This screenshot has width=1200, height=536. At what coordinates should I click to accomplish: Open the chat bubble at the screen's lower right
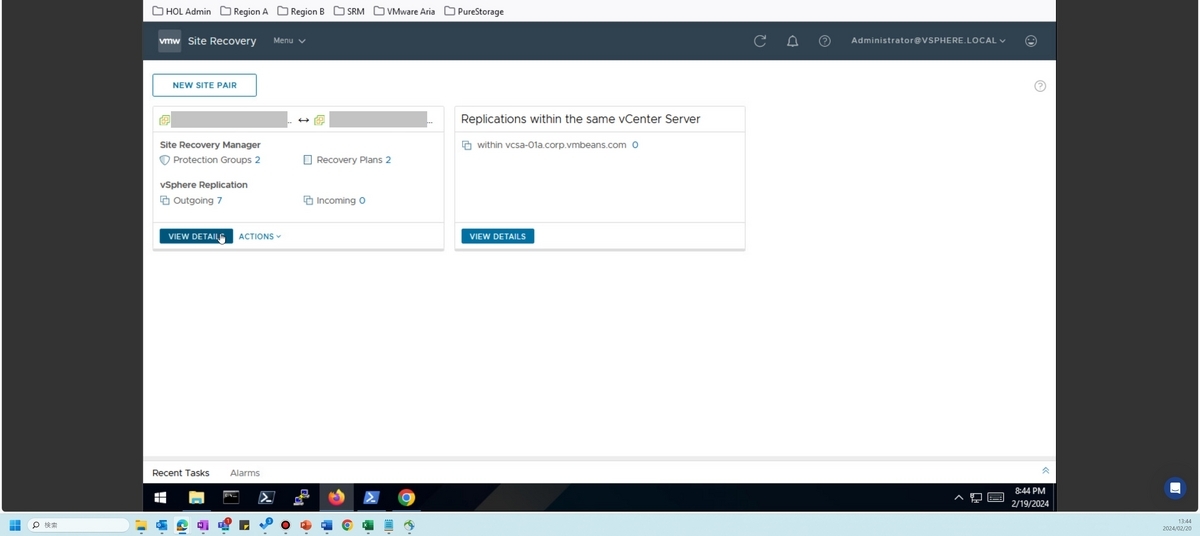pyautogui.click(x=1175, y=488)
